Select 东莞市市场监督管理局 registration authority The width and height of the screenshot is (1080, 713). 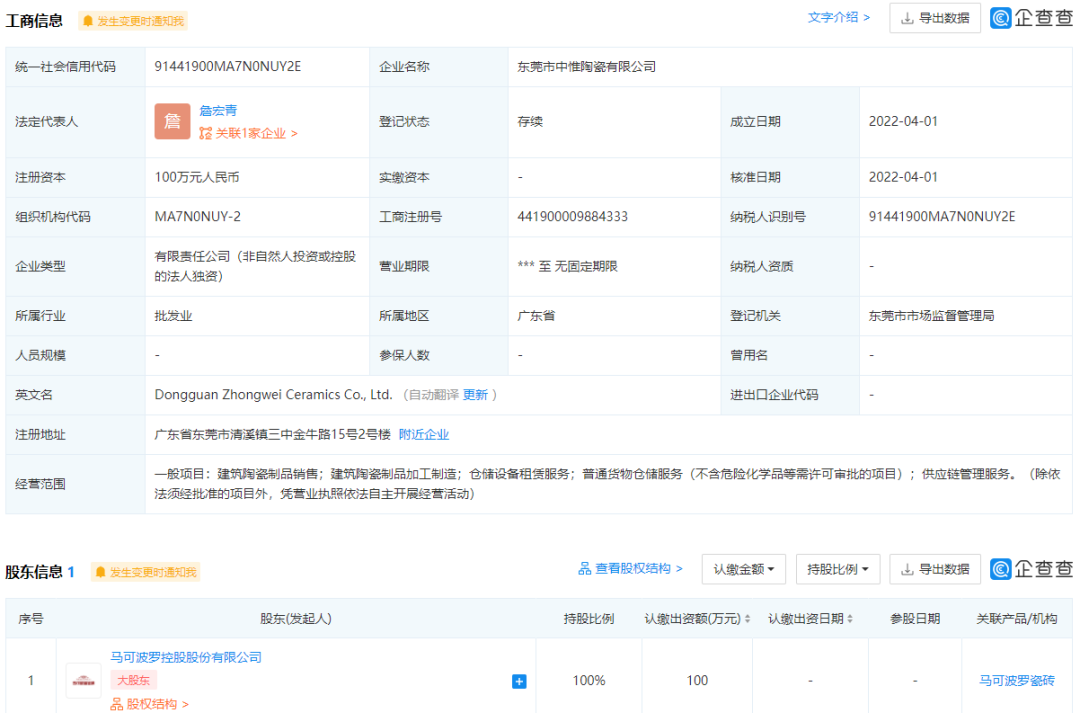pos(931,316)
